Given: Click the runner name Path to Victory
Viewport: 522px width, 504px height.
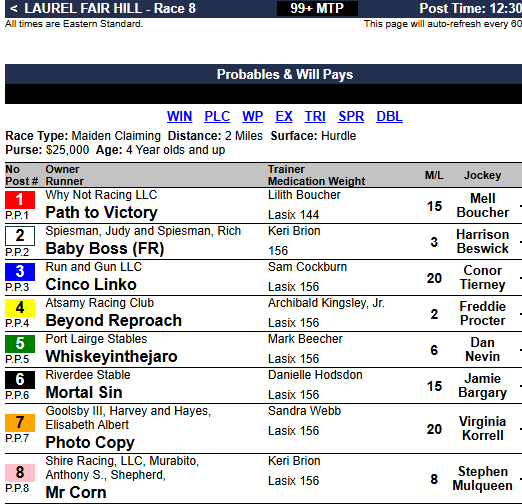Looking at the screenshot, I should click(101, 213).
